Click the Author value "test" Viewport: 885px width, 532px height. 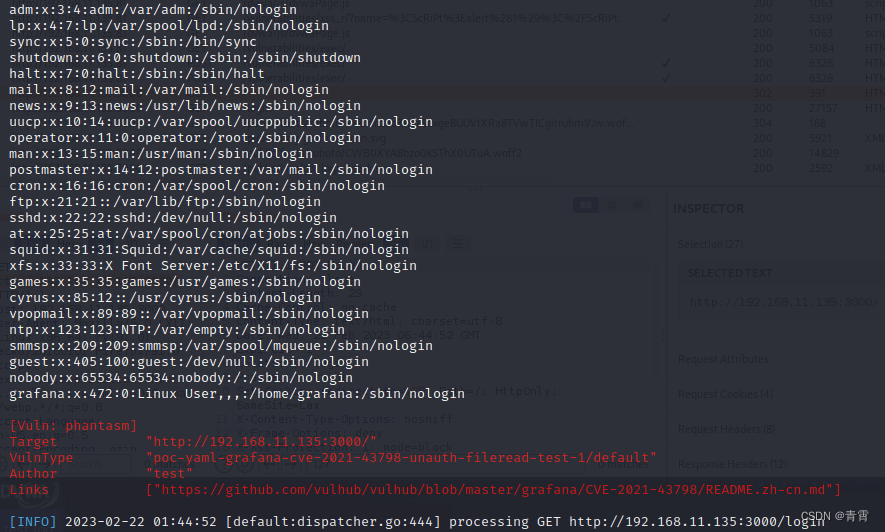click(x=169, y=474)
